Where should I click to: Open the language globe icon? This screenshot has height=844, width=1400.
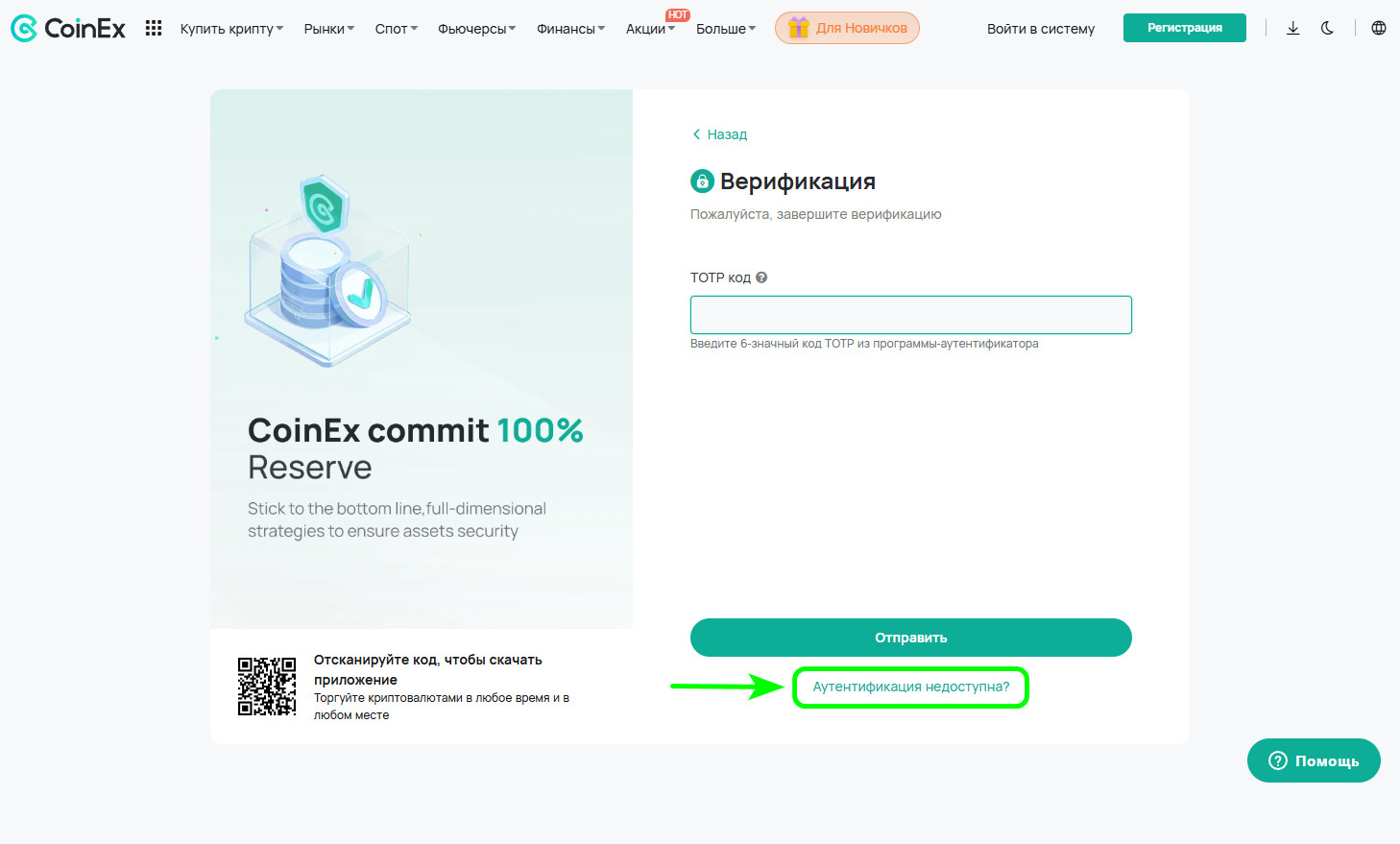(1379, 28)
